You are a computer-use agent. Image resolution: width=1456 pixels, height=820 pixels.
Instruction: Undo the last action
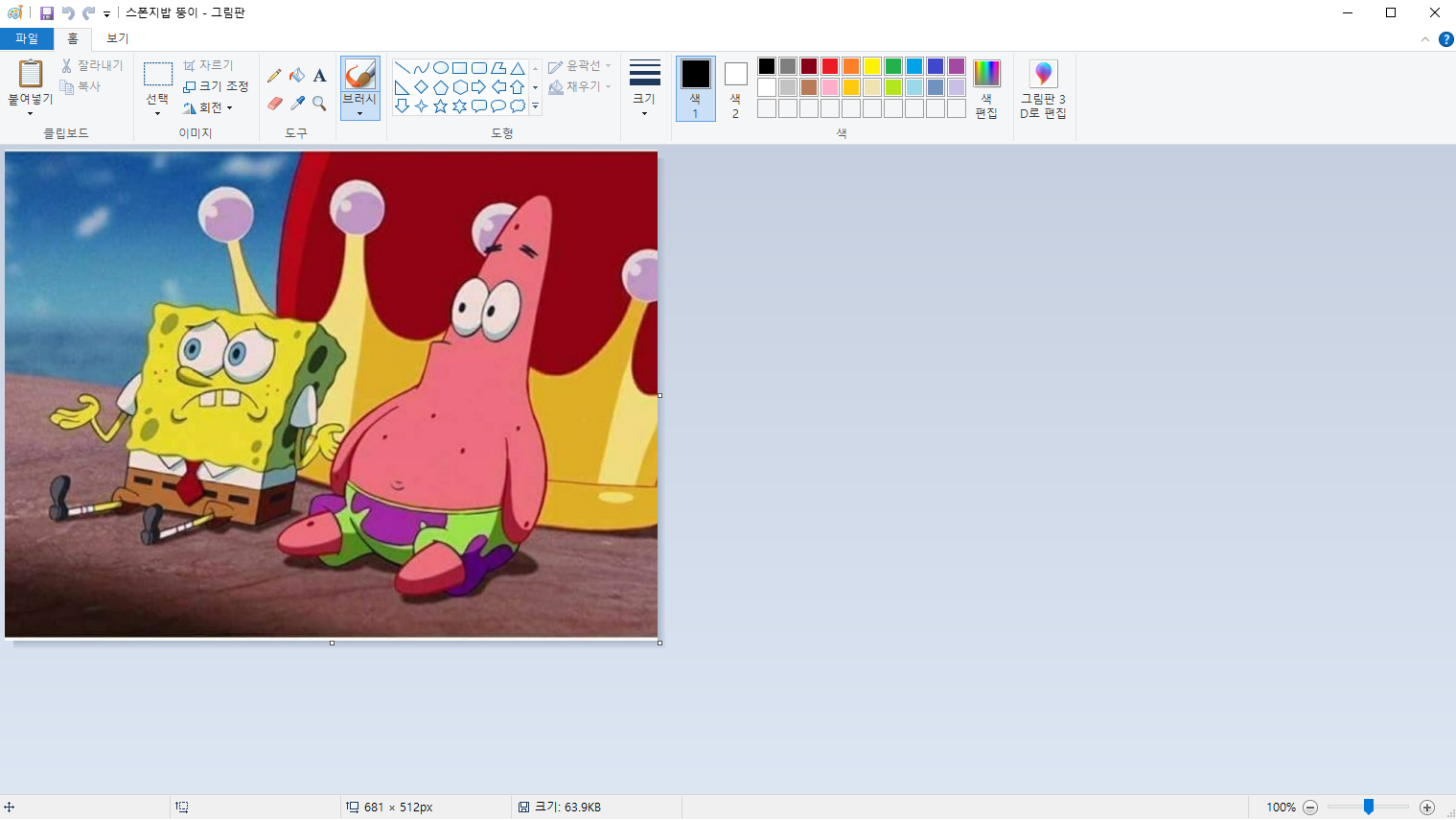tap(68, 13)
